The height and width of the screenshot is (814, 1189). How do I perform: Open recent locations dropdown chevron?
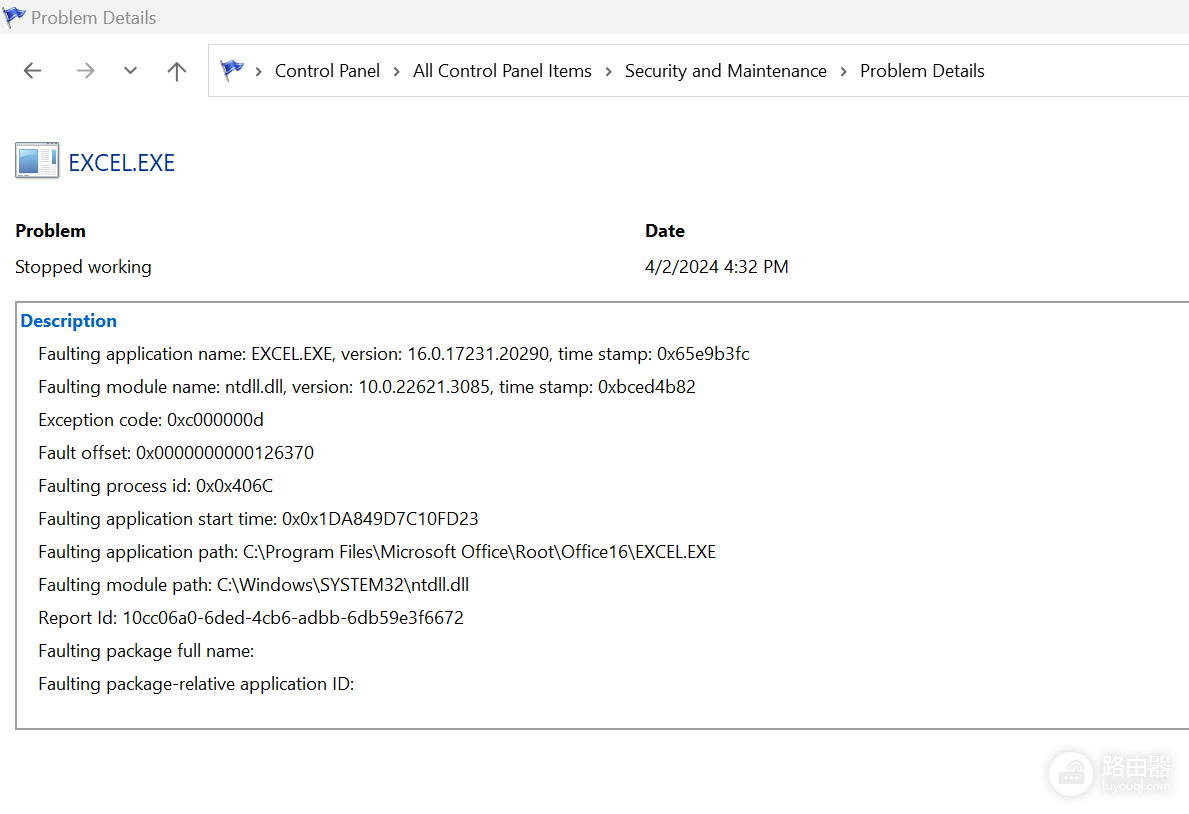130,71
